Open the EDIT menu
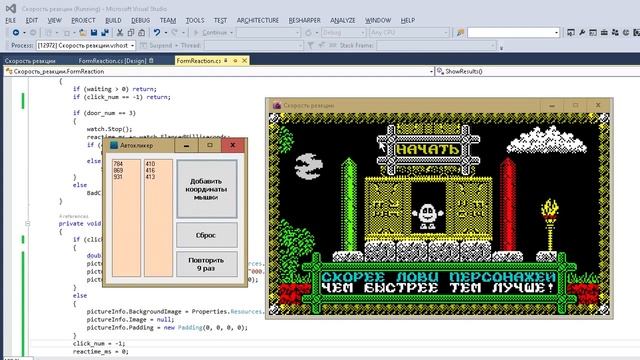 (x=31, y=20)
